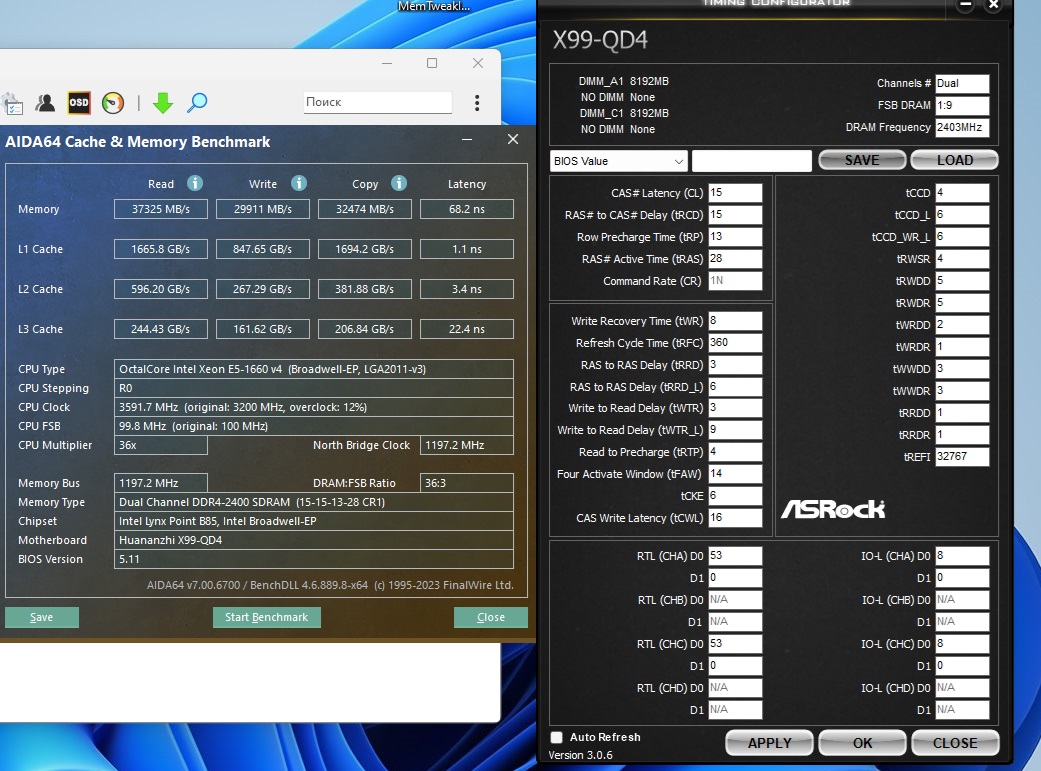Image resolution: width=1041 pixels, height=771 pixels.
Task: Click the RAS# to CAS# Delay (tRCD) field
Action: [x=735, y=214]
